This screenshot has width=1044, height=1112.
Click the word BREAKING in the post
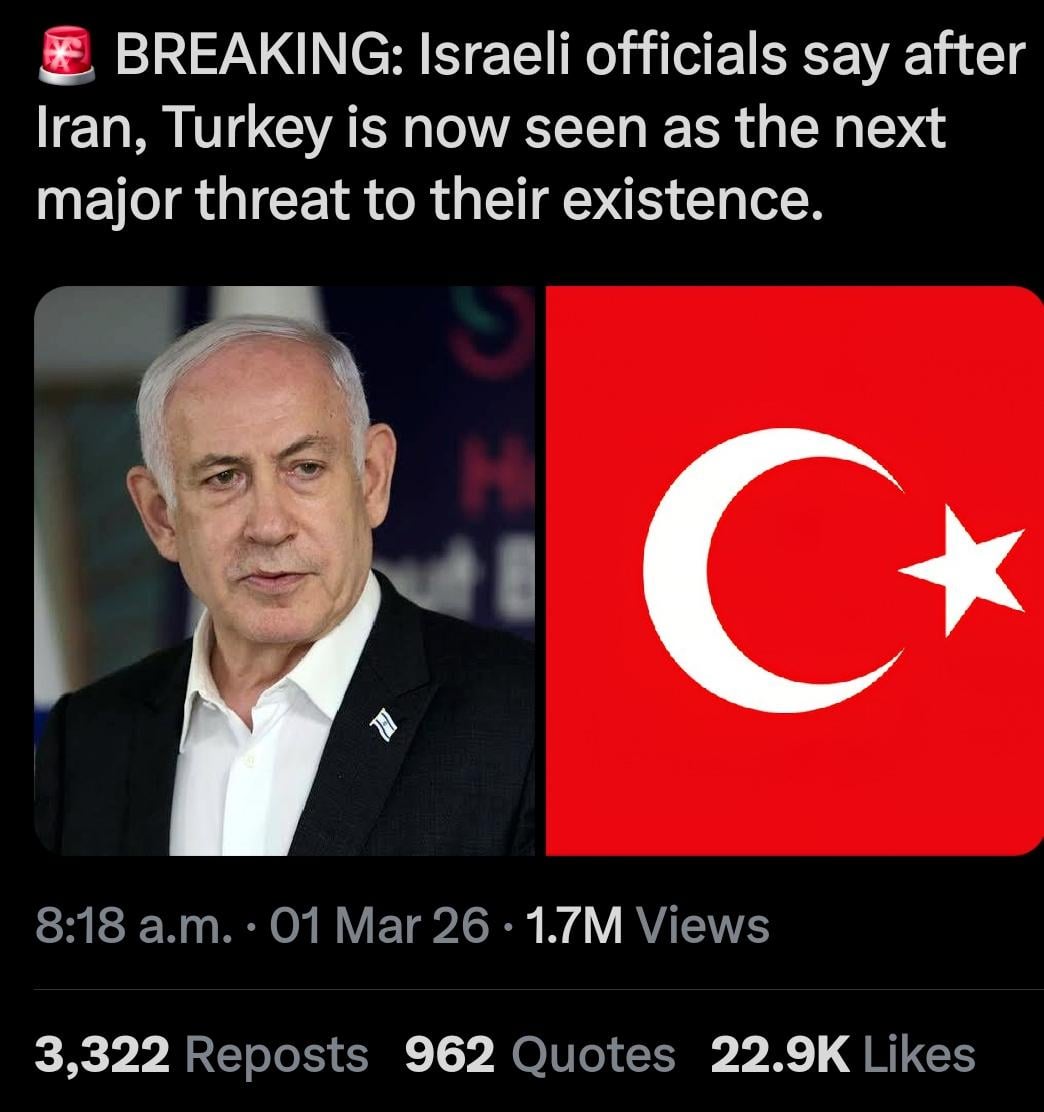(x=260, y=55)
